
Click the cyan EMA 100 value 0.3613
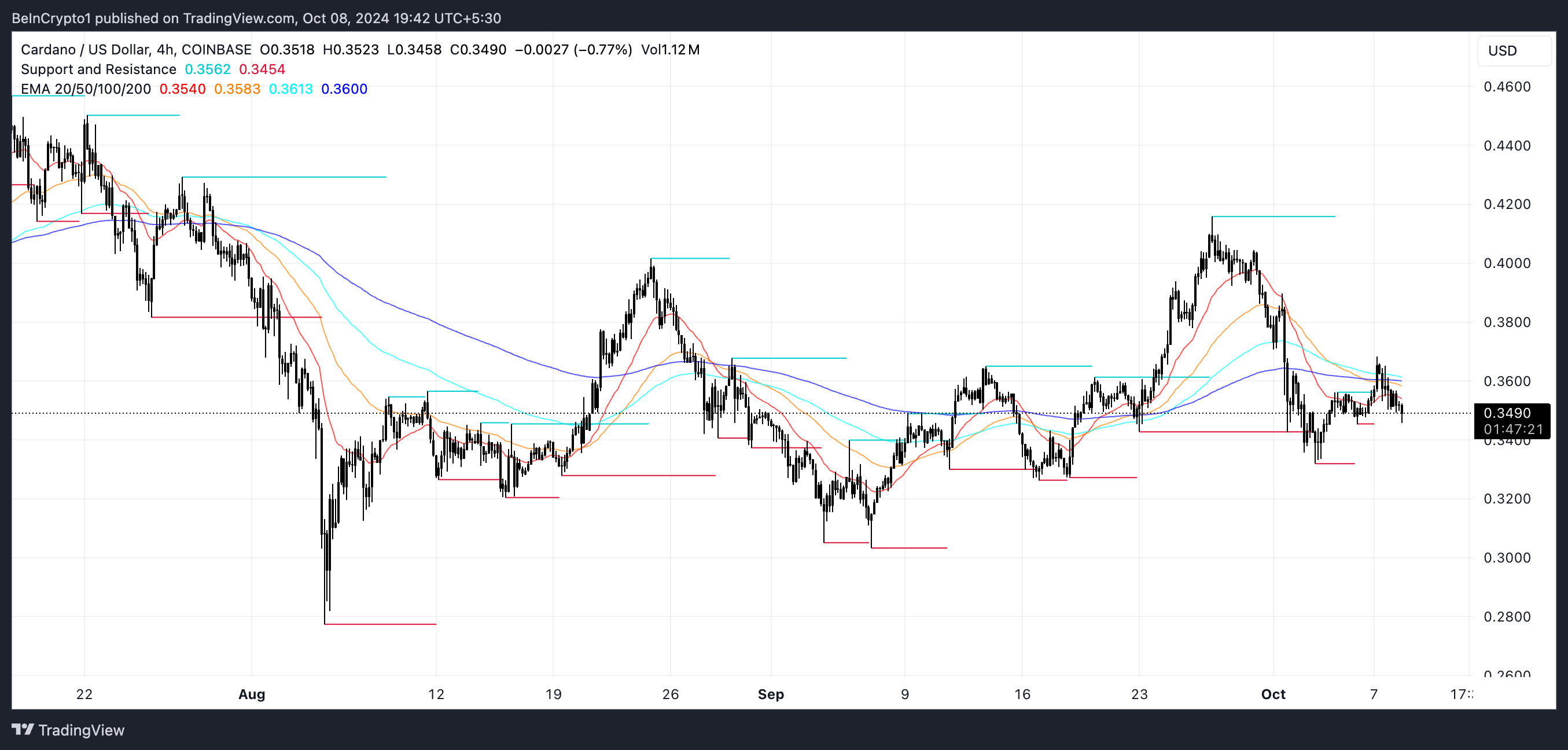290,89
